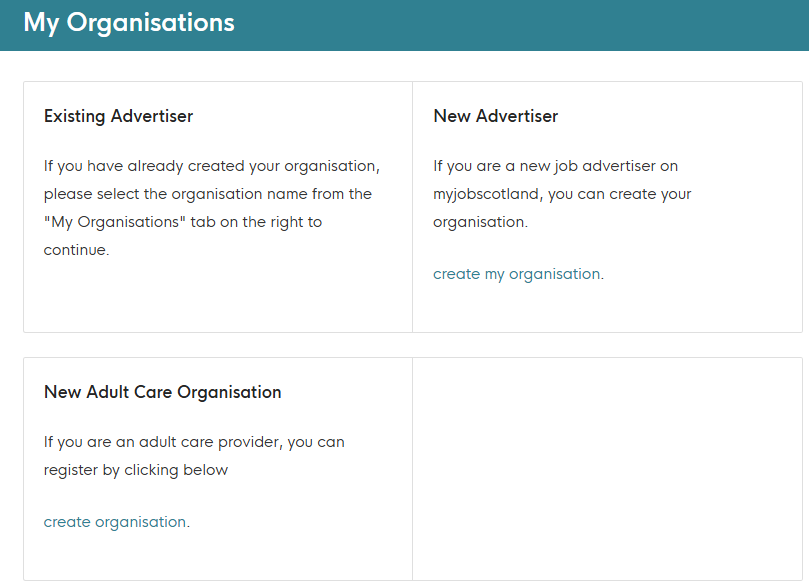The image size is (809, 588).
Task: Click the "New Adult Care Organisation" heading
Action: pos(162,392)
